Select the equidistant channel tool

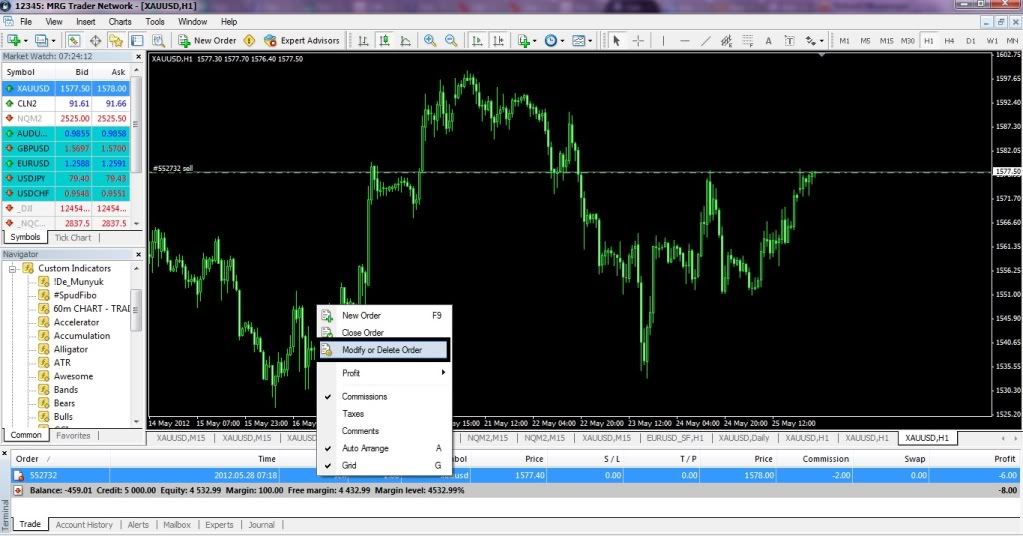[726, 40]
